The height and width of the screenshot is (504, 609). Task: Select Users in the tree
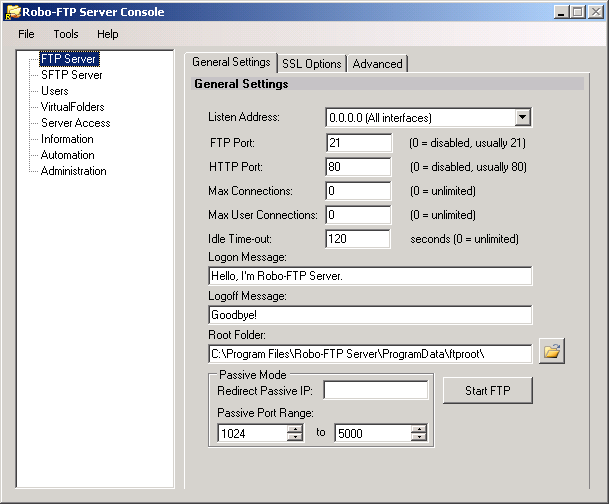(x=55, y=91)
